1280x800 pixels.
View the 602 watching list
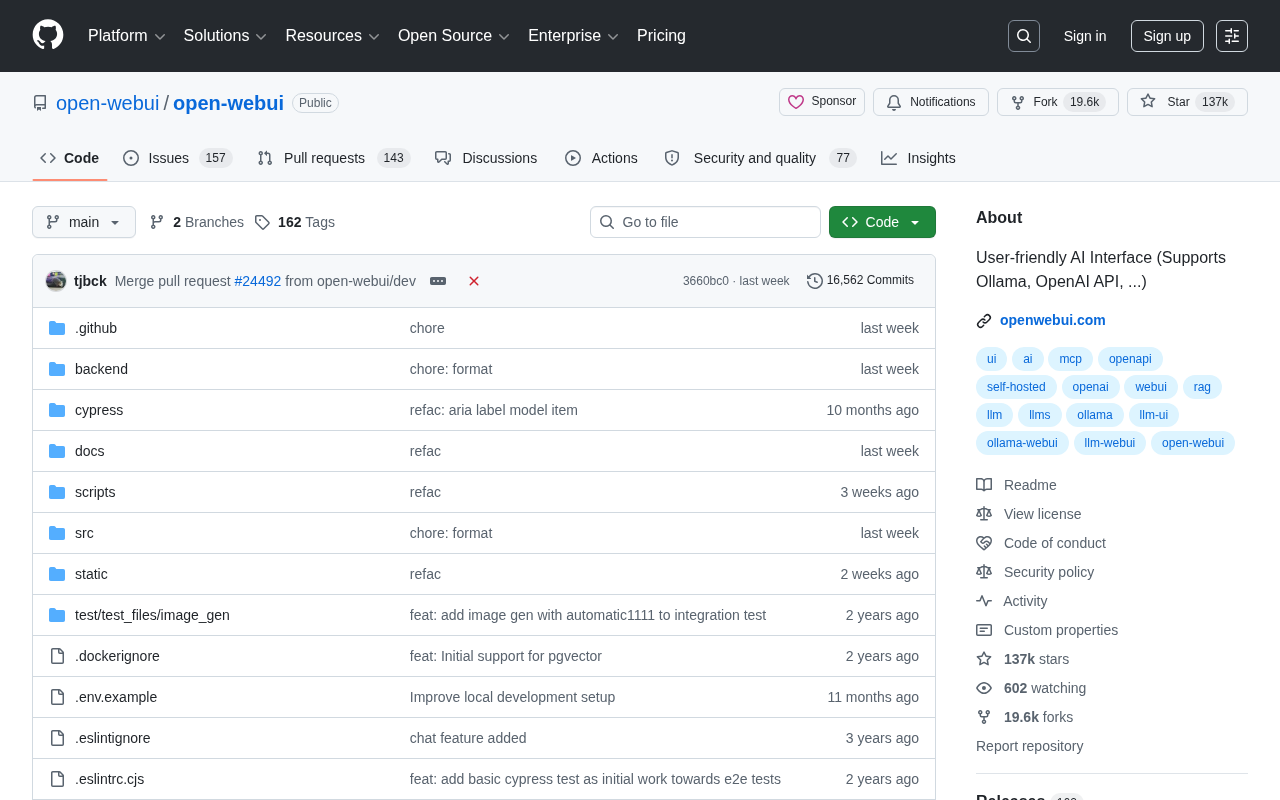tap(1031, 688)
